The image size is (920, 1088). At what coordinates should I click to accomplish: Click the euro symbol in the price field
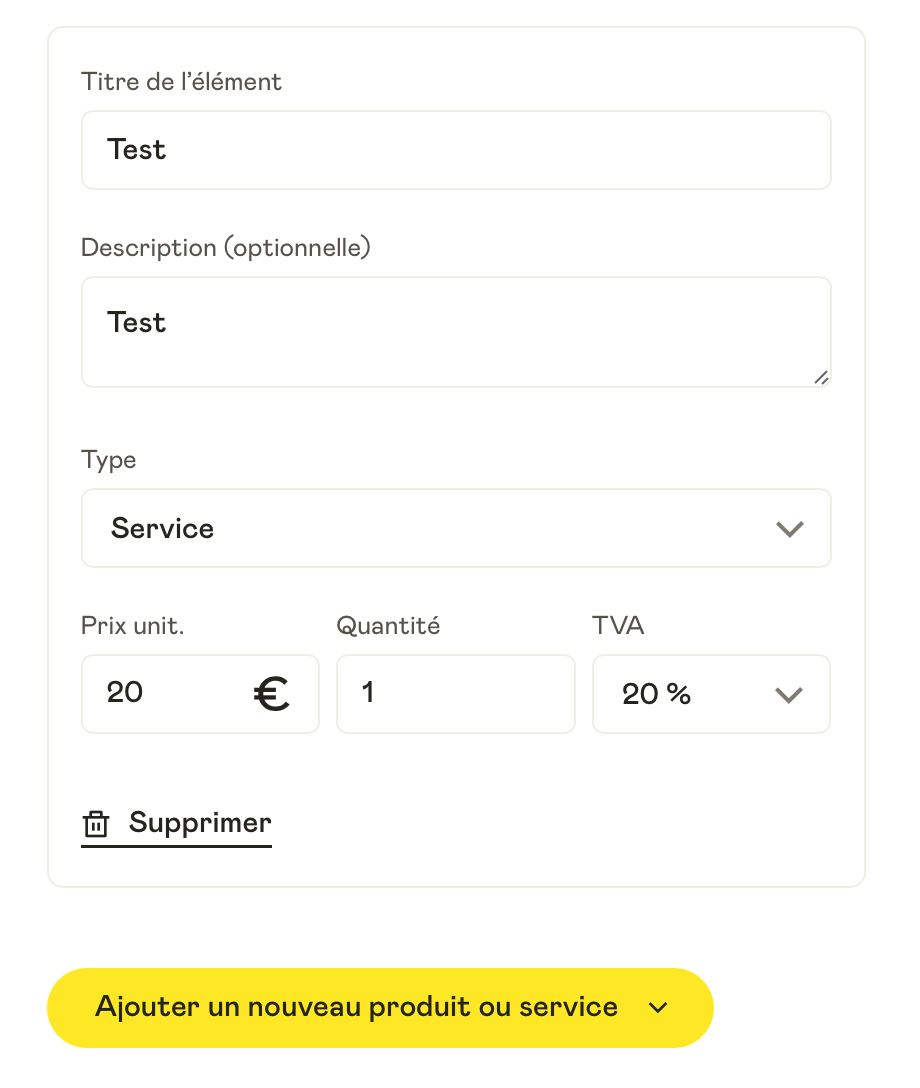click(271, 694)
